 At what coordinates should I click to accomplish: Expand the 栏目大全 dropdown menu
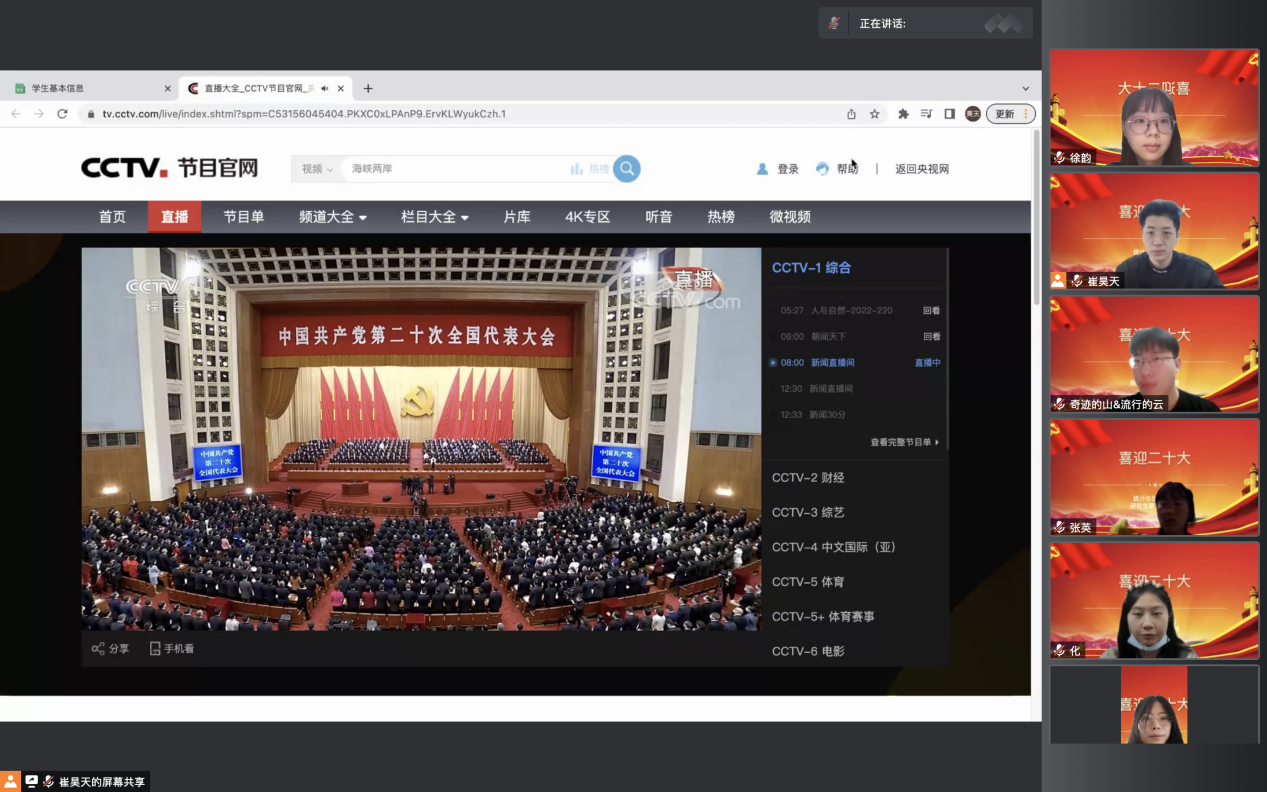coord(434,217)
